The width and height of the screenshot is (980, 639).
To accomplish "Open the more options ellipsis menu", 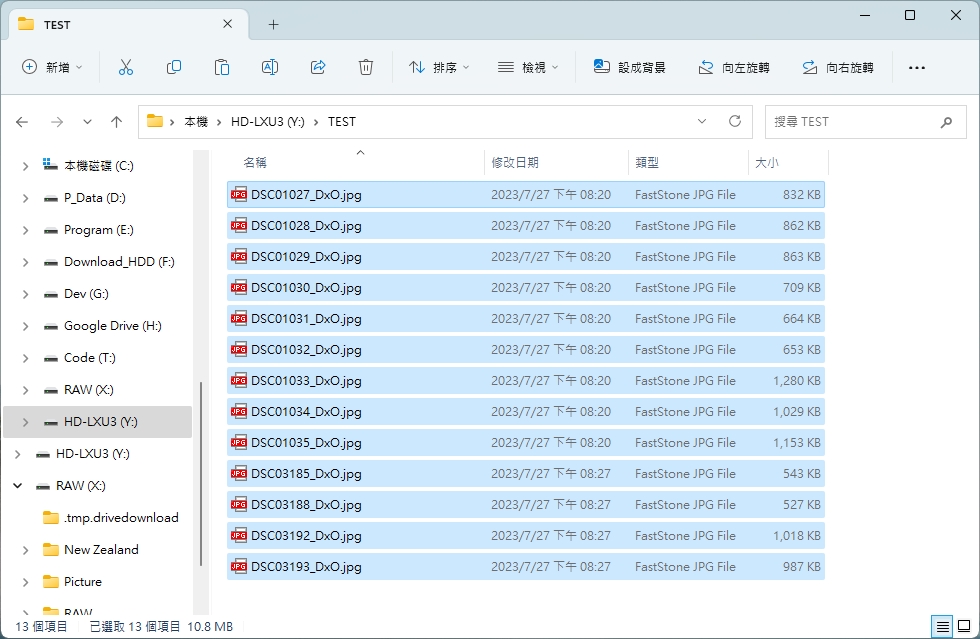I will 916,67.
